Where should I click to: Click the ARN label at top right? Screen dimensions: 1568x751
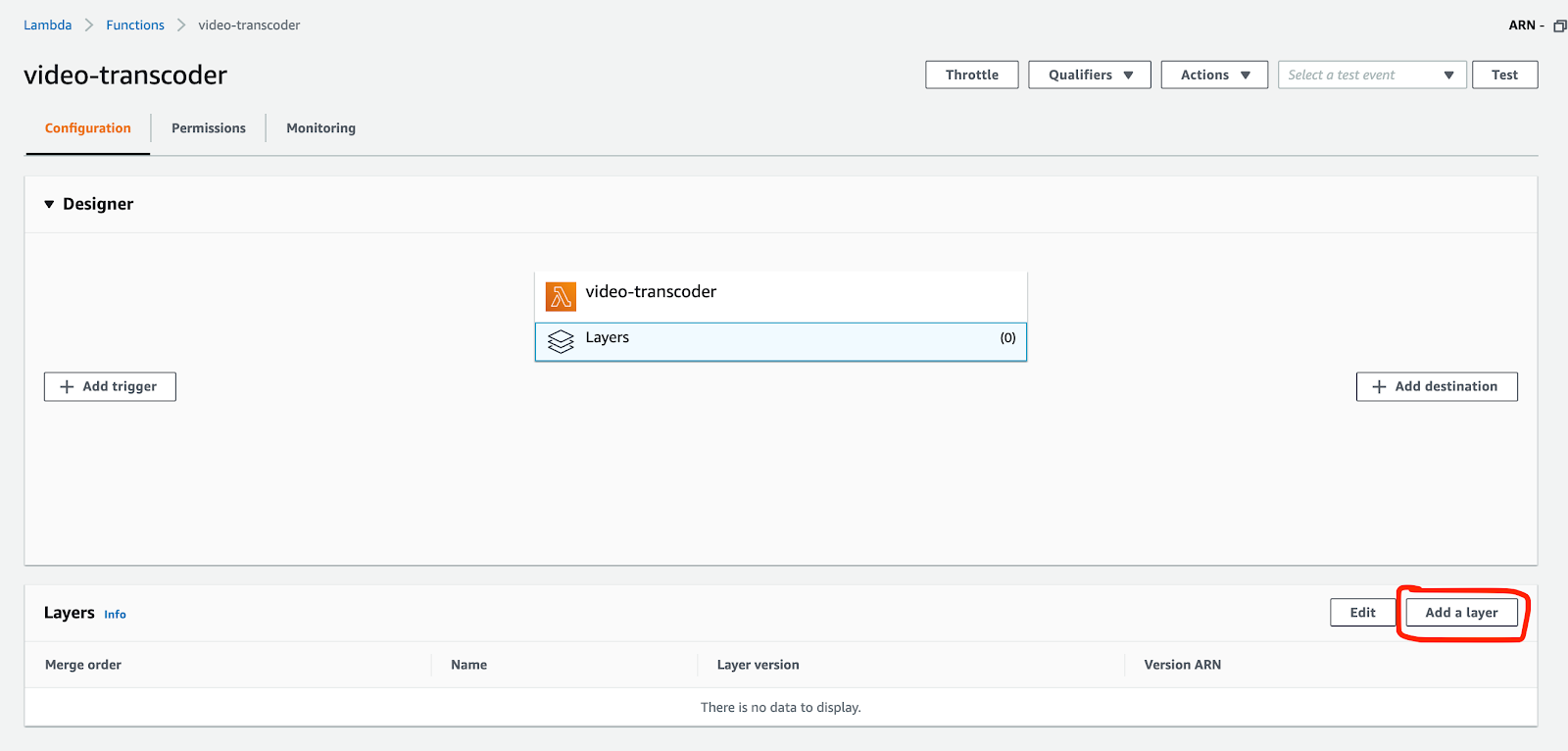tap(1522, 25)
